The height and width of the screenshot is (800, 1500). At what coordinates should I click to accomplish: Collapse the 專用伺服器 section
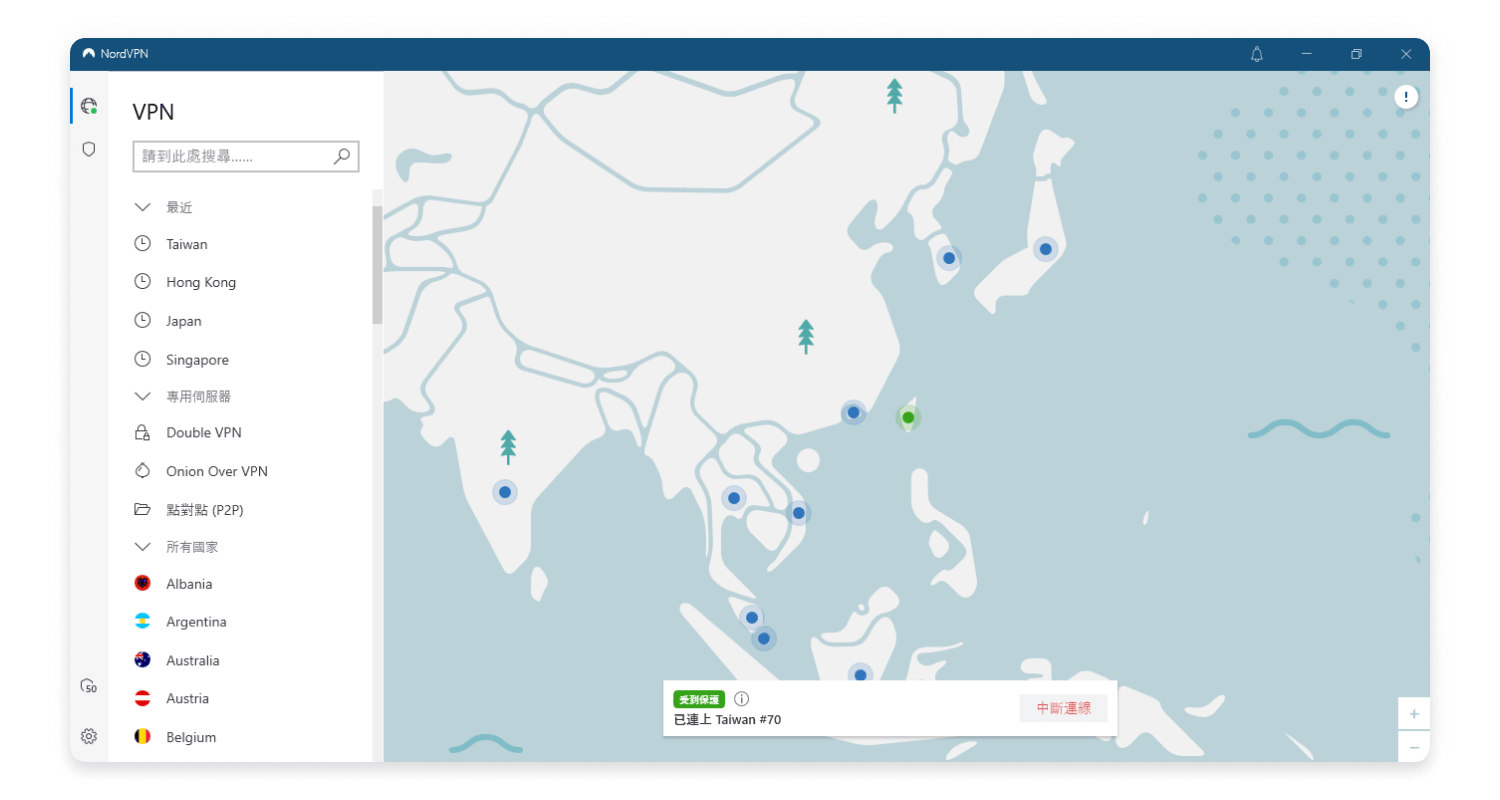click(x=142, y=396)
